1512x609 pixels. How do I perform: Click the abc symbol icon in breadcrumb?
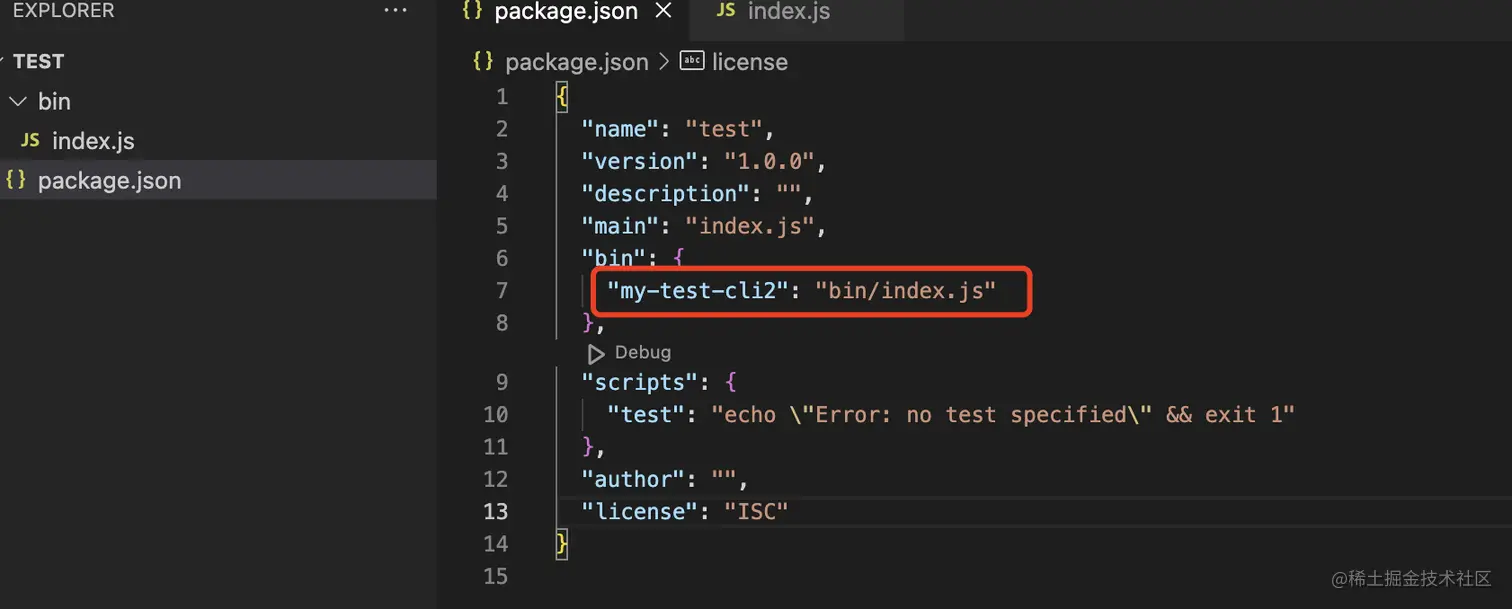click(692, 61)
